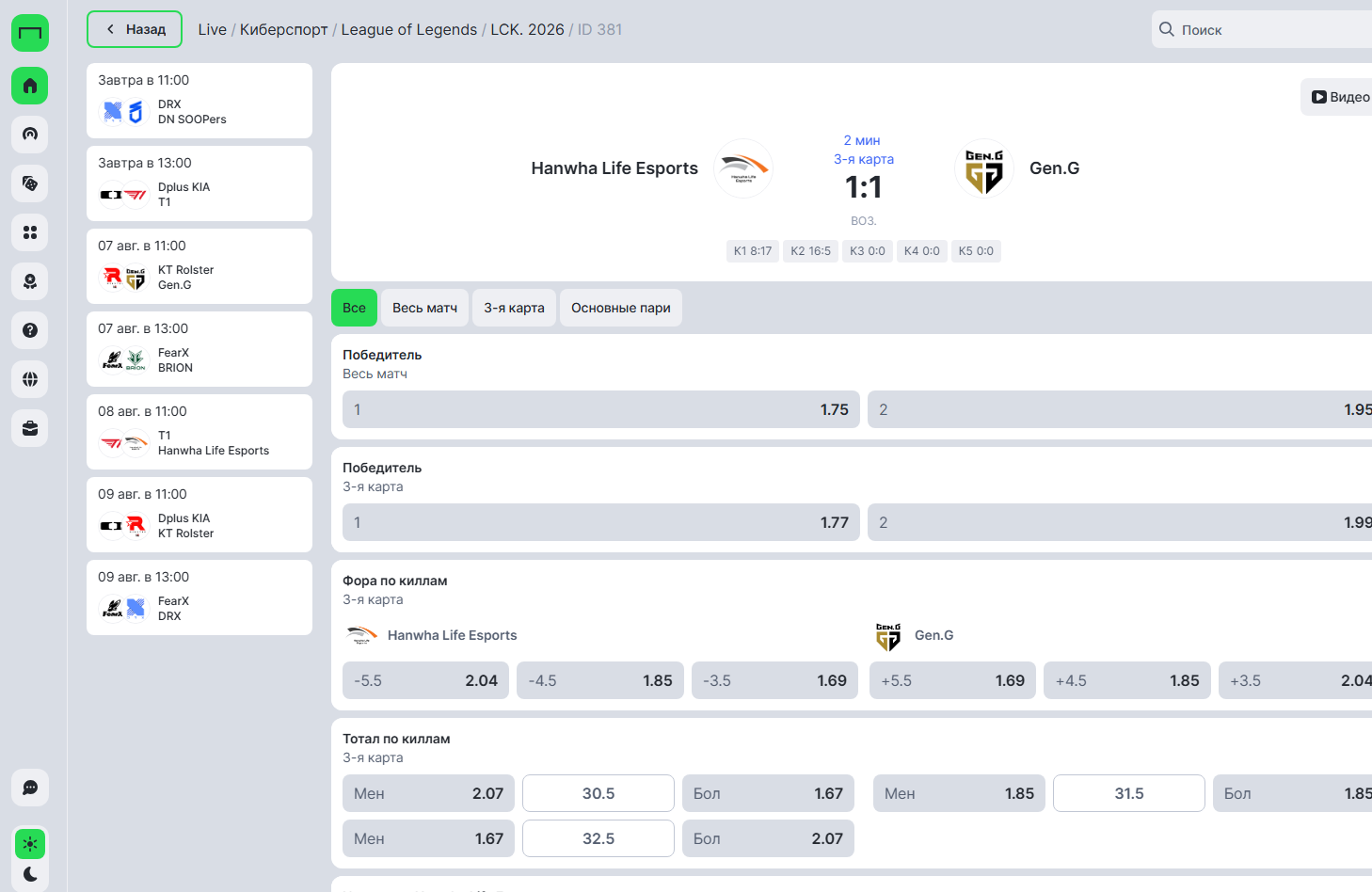
Task: Select the 3-я карта tab
Action: point(514,308)
